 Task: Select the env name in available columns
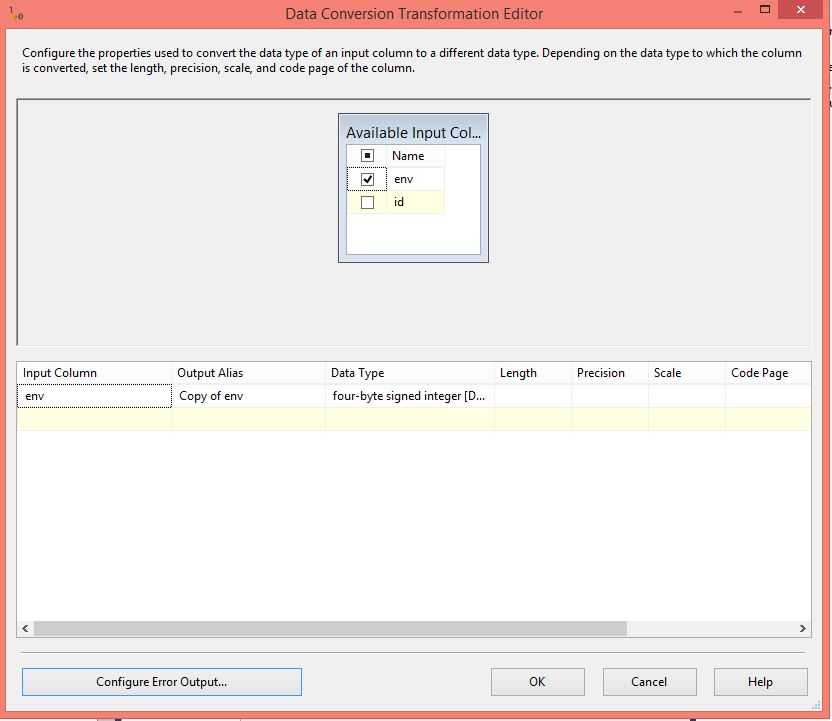(404, 179)
